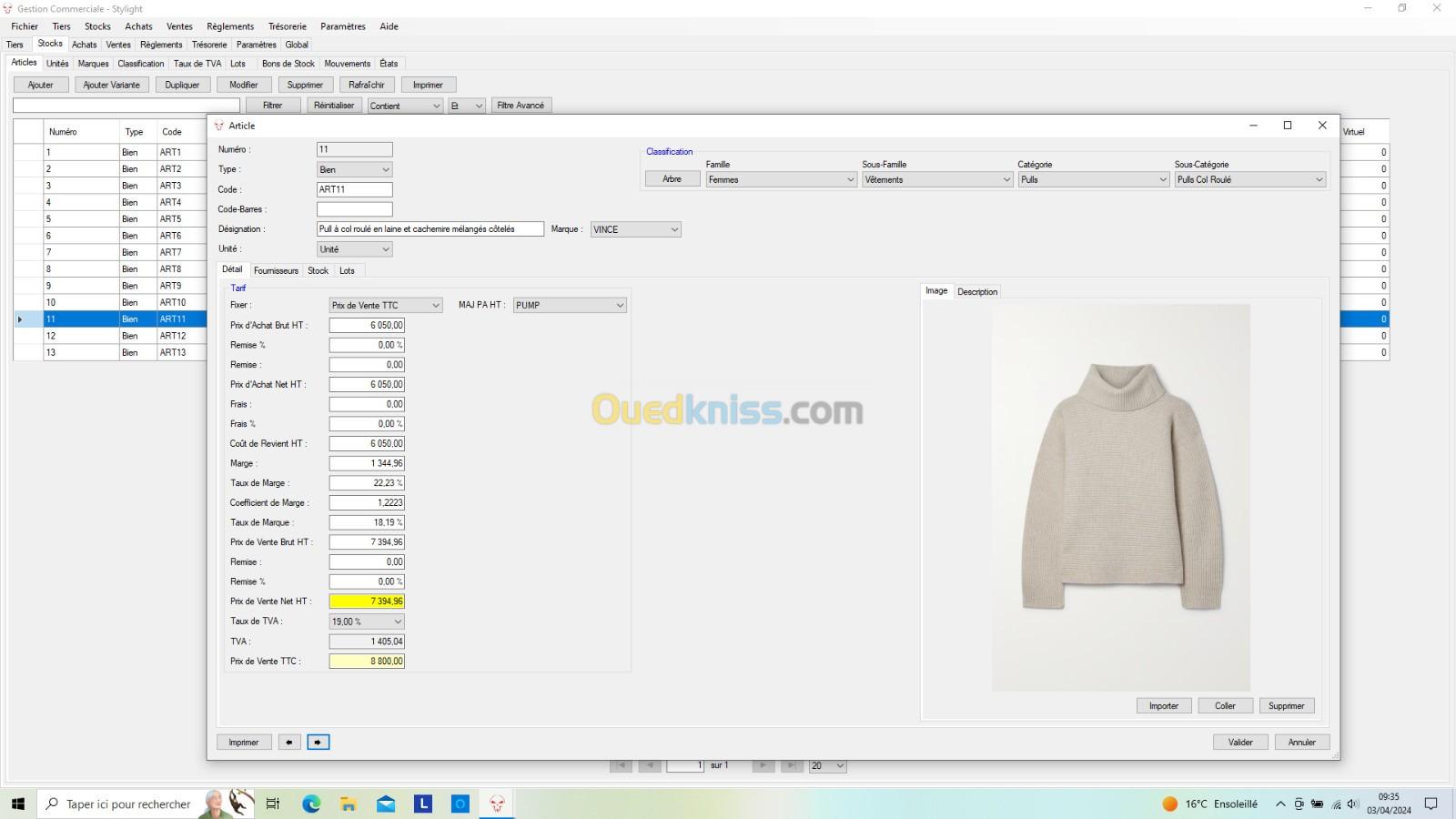1456x819 pixels.
Task: Open Mail app from taskbar
Action: coord(386,804)
